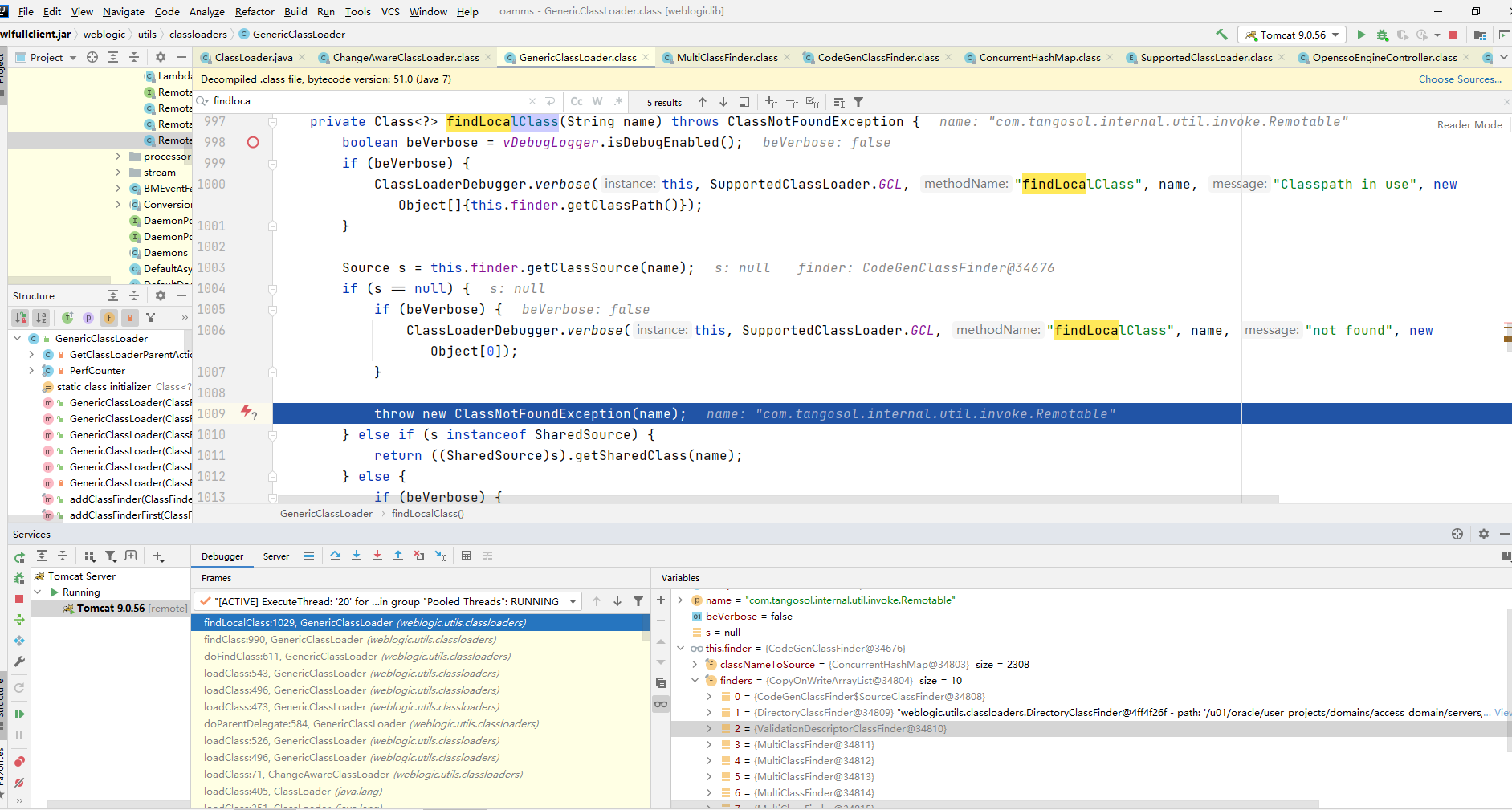Viewport: 1512px width, 810px height.
Task: Click the Run to Cursor debugger icon
Action: 440,556
